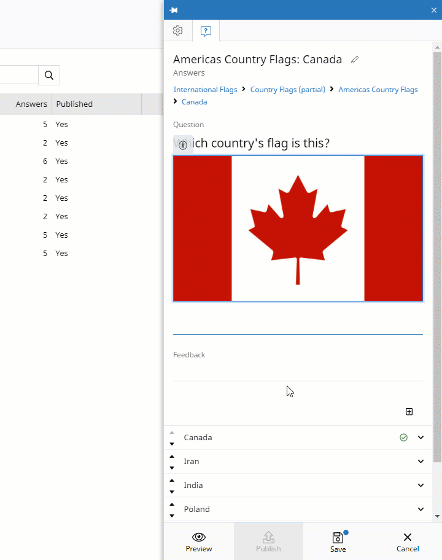Move the Poland answer up
The image size is (442, 560).
[172, 504]
